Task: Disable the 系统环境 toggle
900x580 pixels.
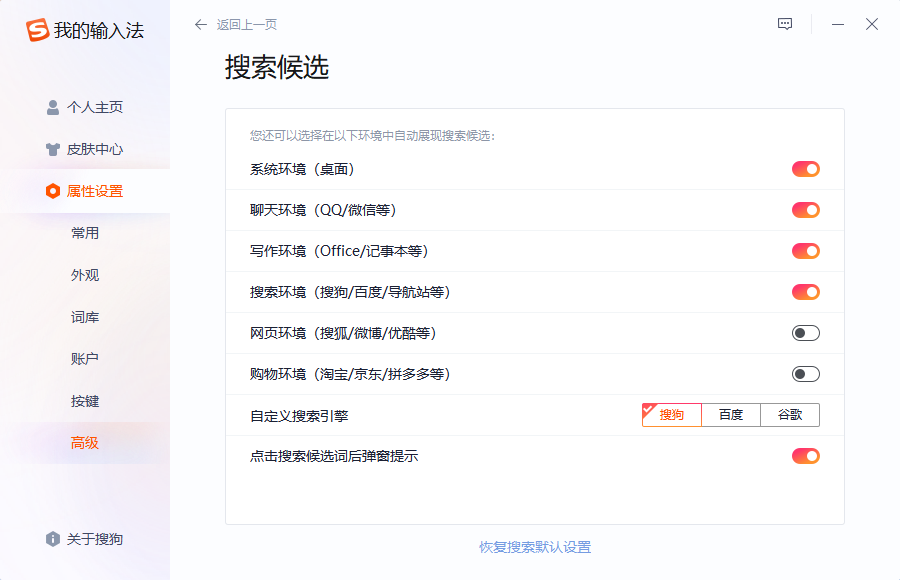Action: [804, 169]
